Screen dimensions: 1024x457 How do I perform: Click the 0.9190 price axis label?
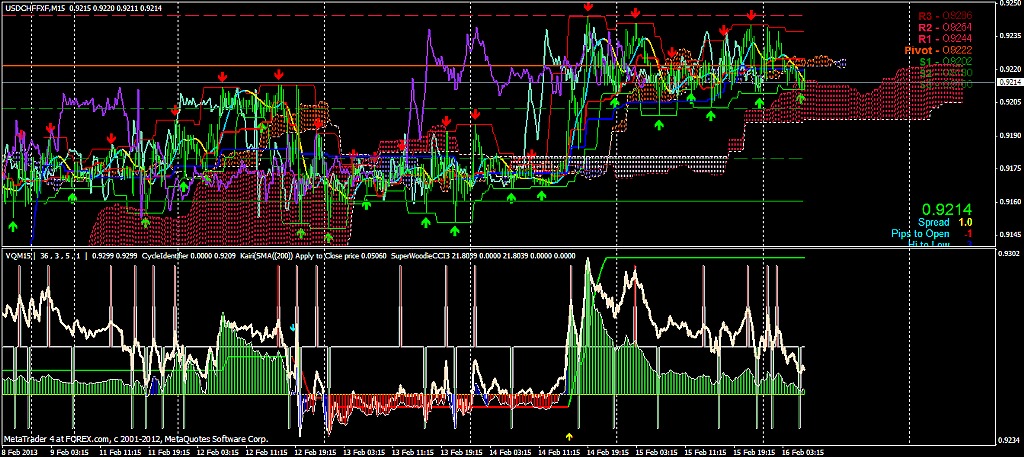pos(1010,135)
